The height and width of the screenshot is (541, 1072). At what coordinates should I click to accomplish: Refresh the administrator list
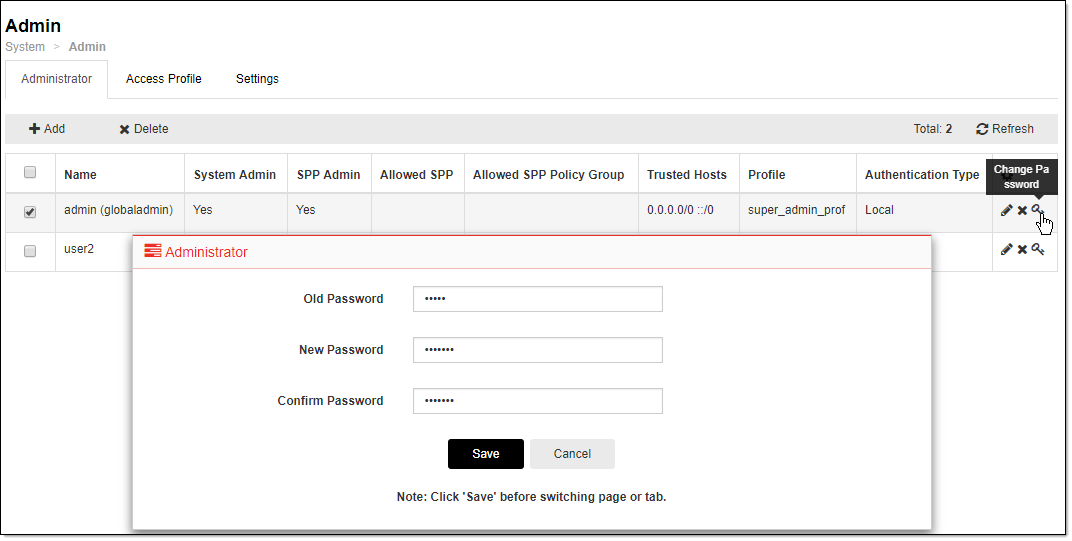[1005, 129]
